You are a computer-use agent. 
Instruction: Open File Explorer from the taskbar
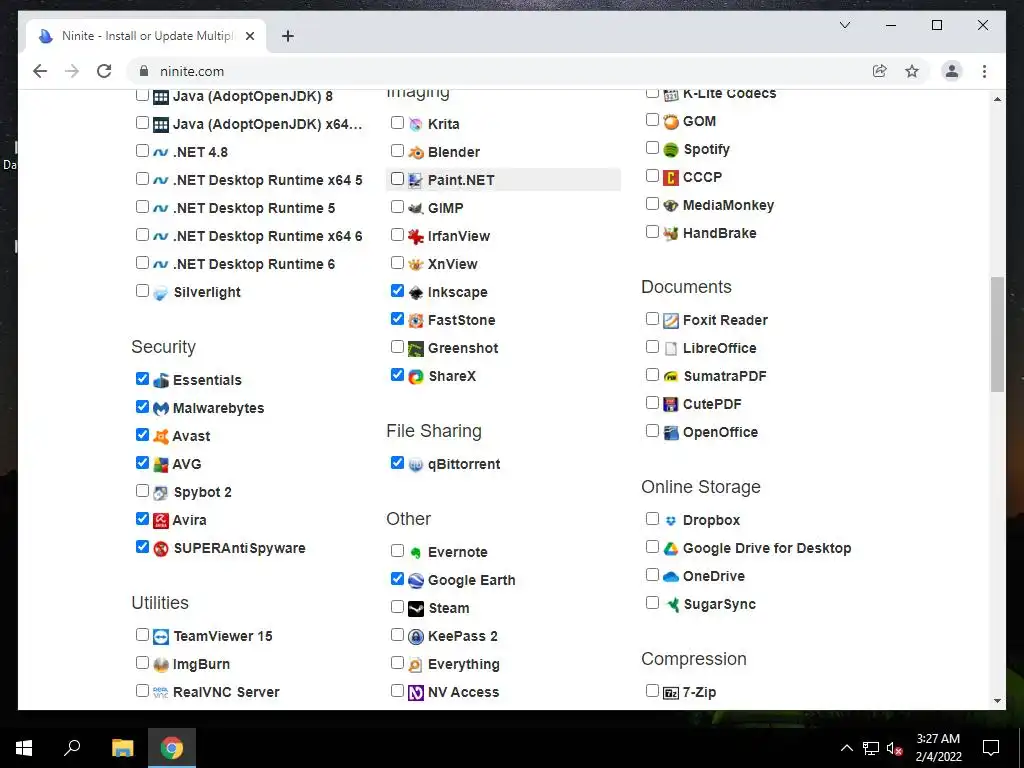tap(122, 748)
